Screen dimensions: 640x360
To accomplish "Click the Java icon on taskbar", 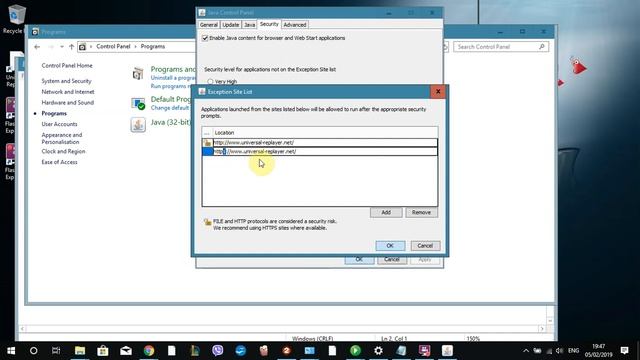I will pyautogui.click(x=447, y=351).
